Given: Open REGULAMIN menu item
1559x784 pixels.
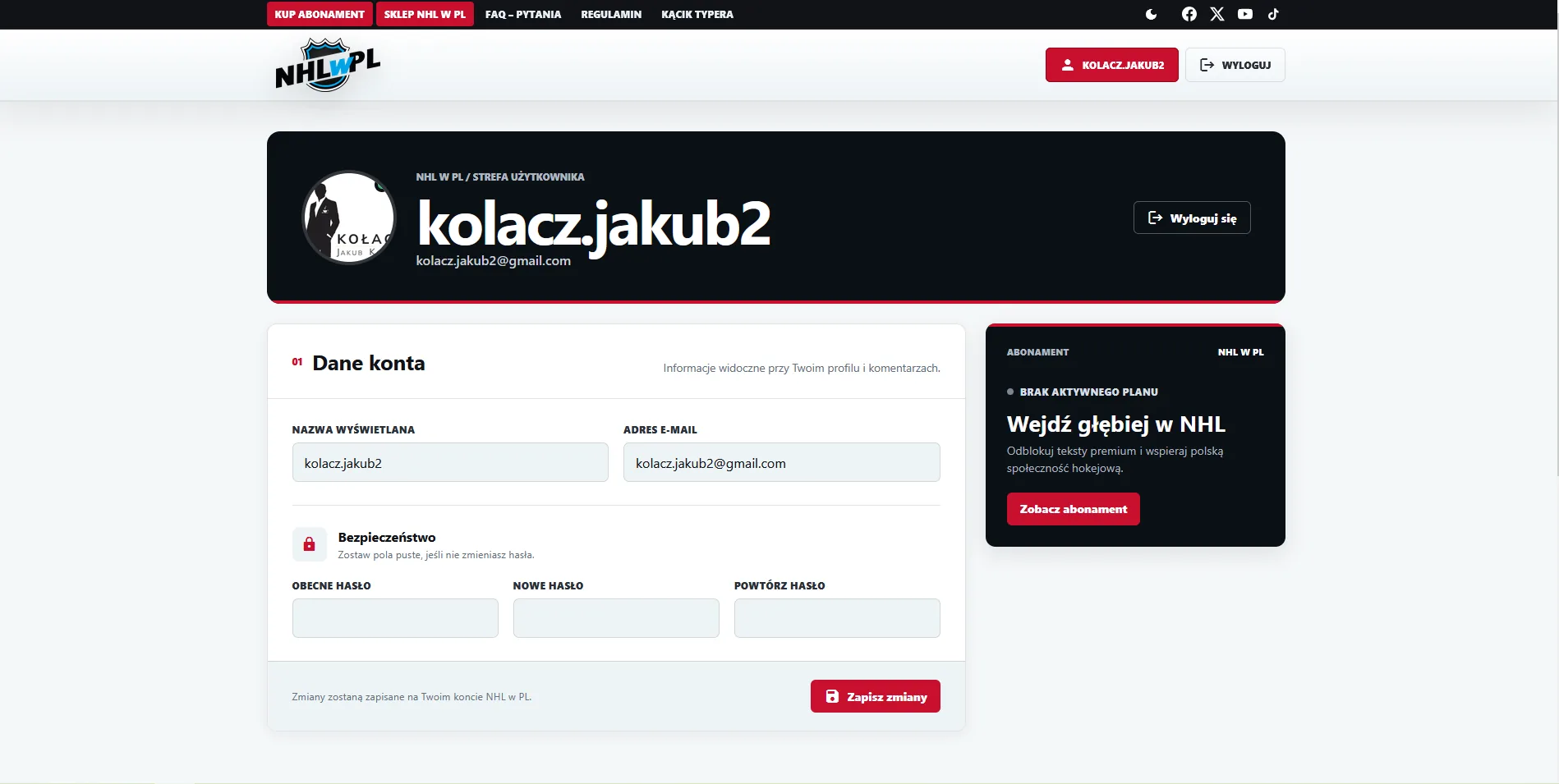Looking at the screenshot, I should pyautogui.click(x=611, y=15).
